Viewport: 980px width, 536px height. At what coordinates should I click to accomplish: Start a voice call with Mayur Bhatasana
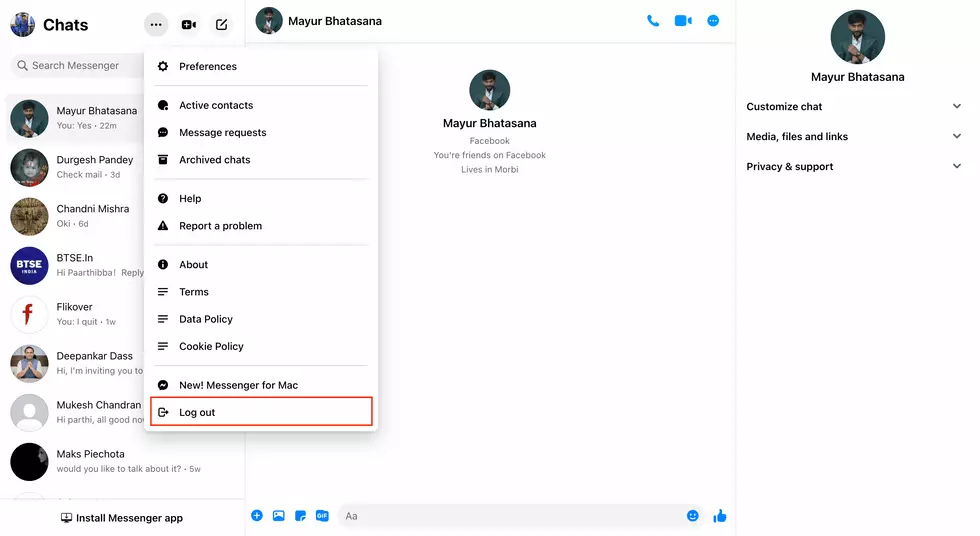point(653,20)
